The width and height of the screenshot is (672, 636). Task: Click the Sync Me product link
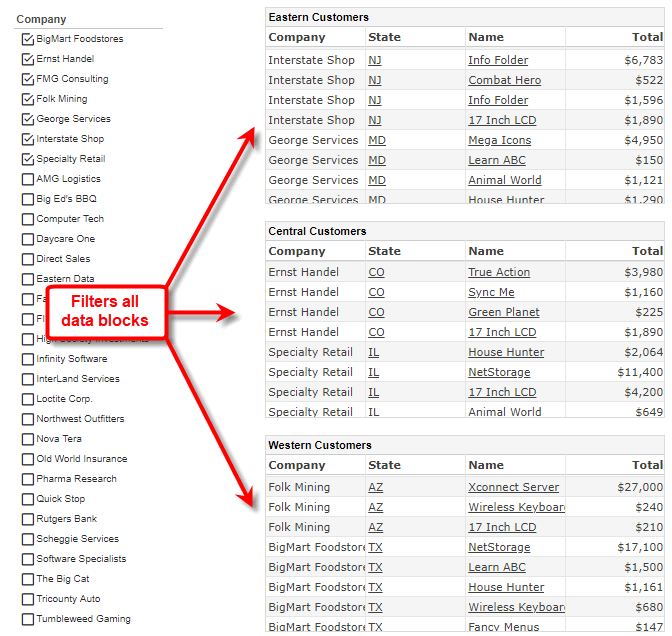point(491,292)
